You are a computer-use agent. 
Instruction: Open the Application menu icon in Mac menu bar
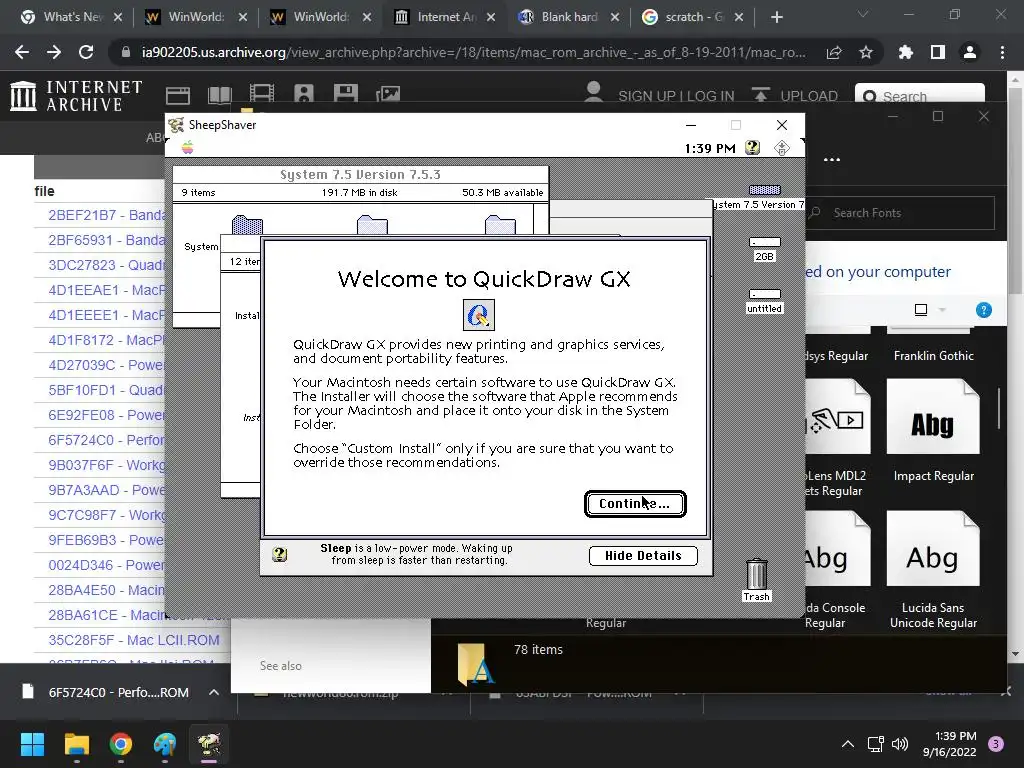(781, 148)
